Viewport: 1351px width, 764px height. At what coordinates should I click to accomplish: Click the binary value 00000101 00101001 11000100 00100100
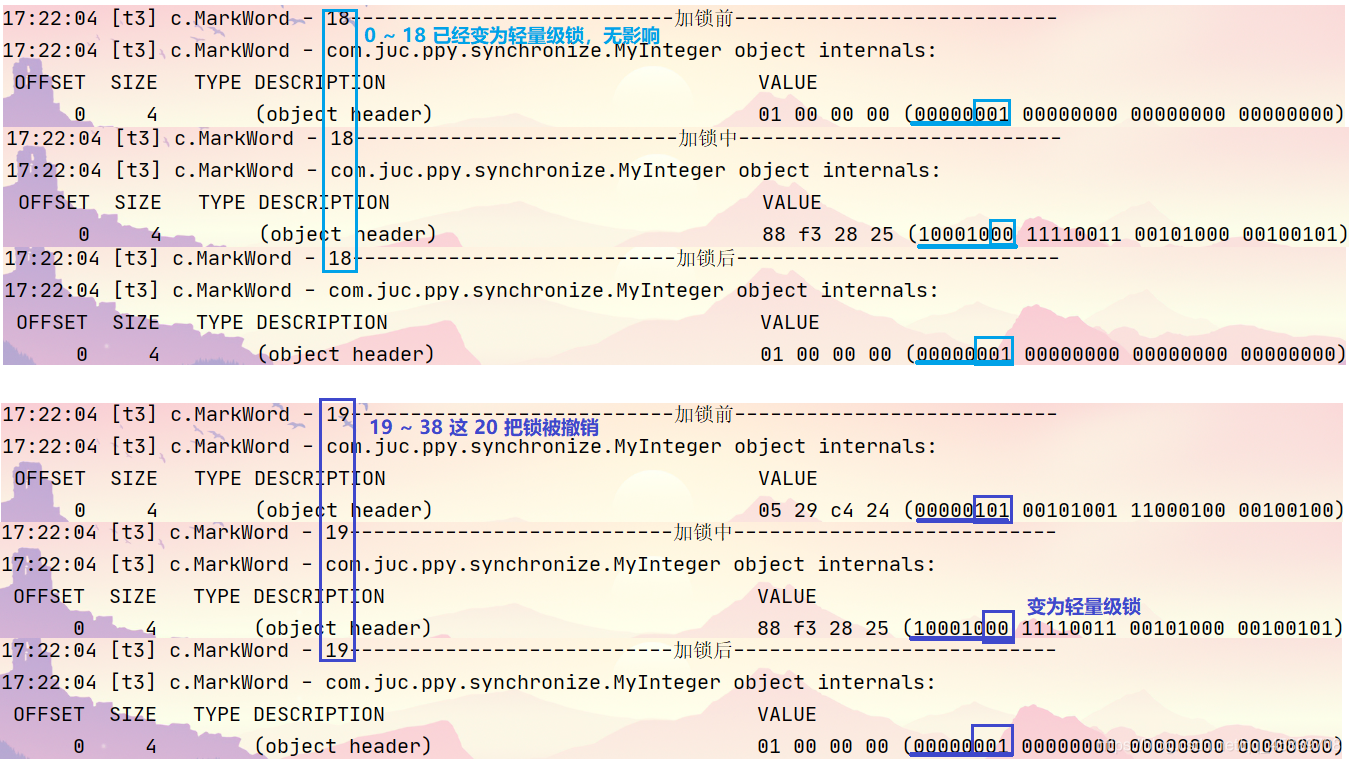(1123, 510)
